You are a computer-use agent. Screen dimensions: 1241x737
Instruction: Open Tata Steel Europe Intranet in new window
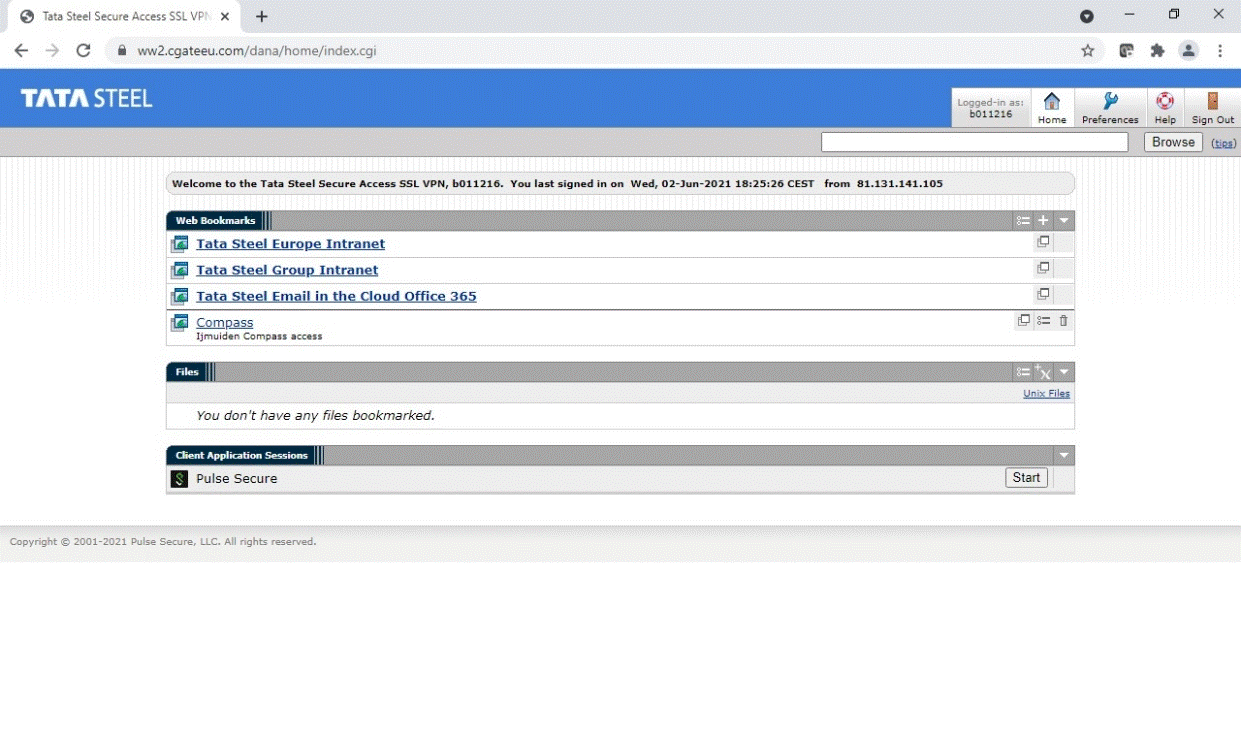tap(1043, 242)
